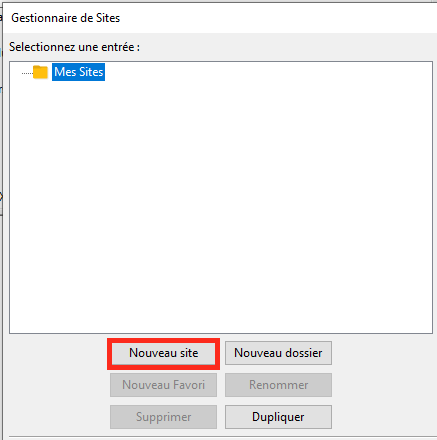Viewport: 437px width, 440px height.
Task: Click the dotted tree connector before the folder
Action: point(27,73)
